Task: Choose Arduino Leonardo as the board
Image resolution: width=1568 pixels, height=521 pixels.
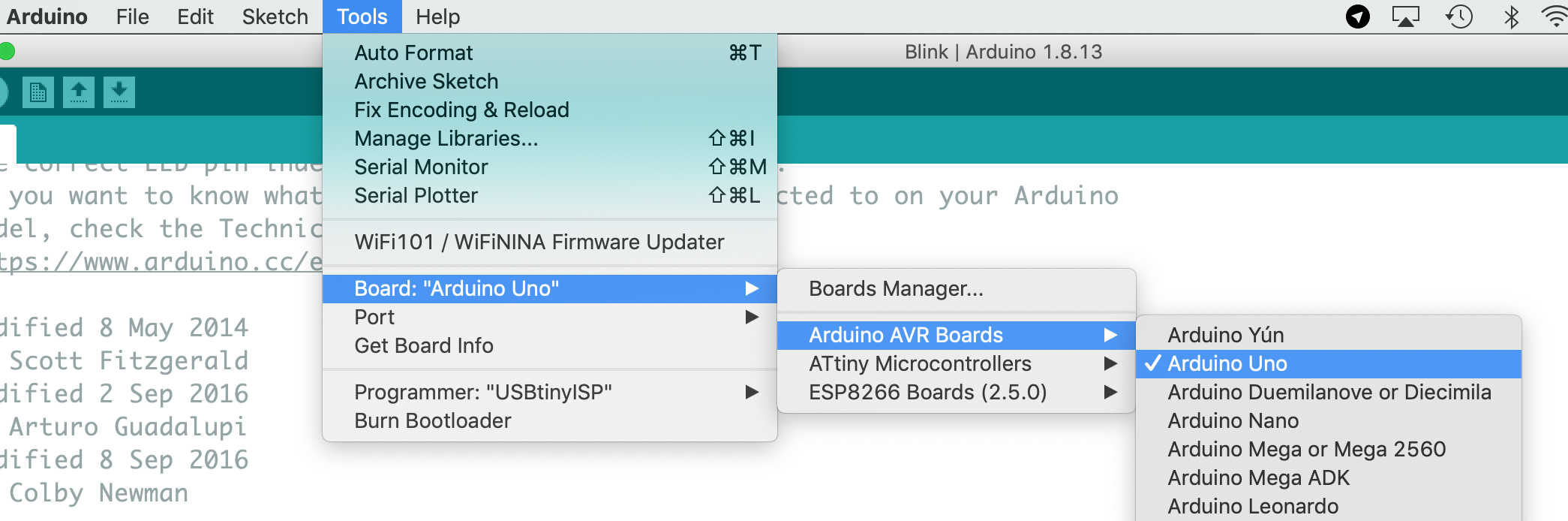Action: [1253, 506]
